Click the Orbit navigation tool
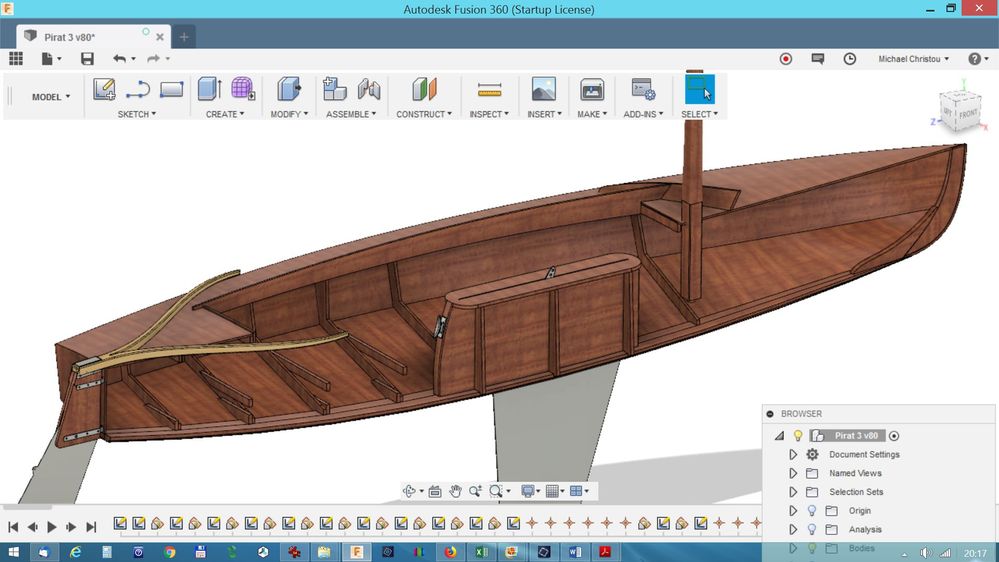Image resolution: width=999 pixels, height=562 pixels. click(x=409, y=491)
